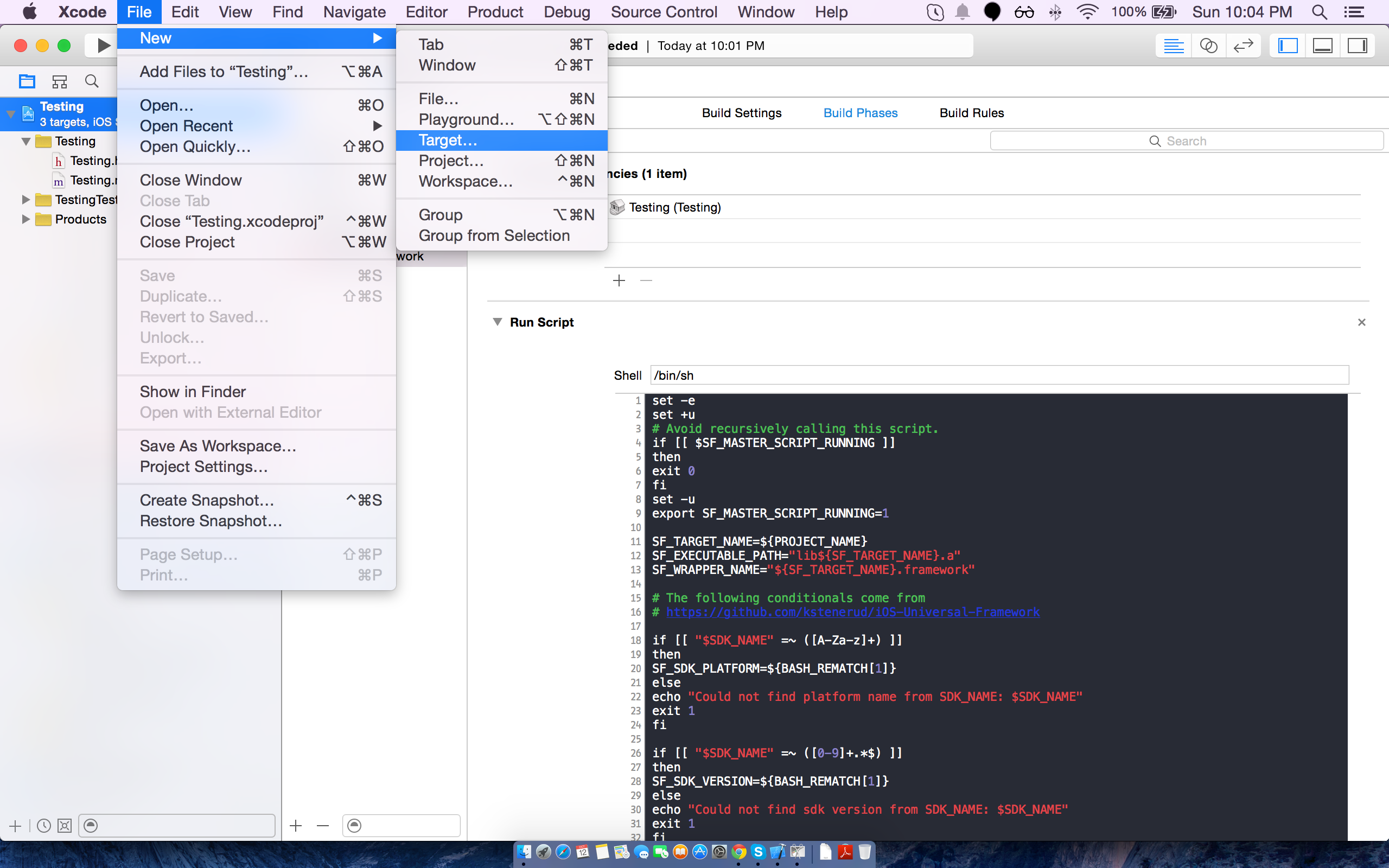Remove target dependency with minus button
This screenshot has width=1389, height=868.
[646, 280]
